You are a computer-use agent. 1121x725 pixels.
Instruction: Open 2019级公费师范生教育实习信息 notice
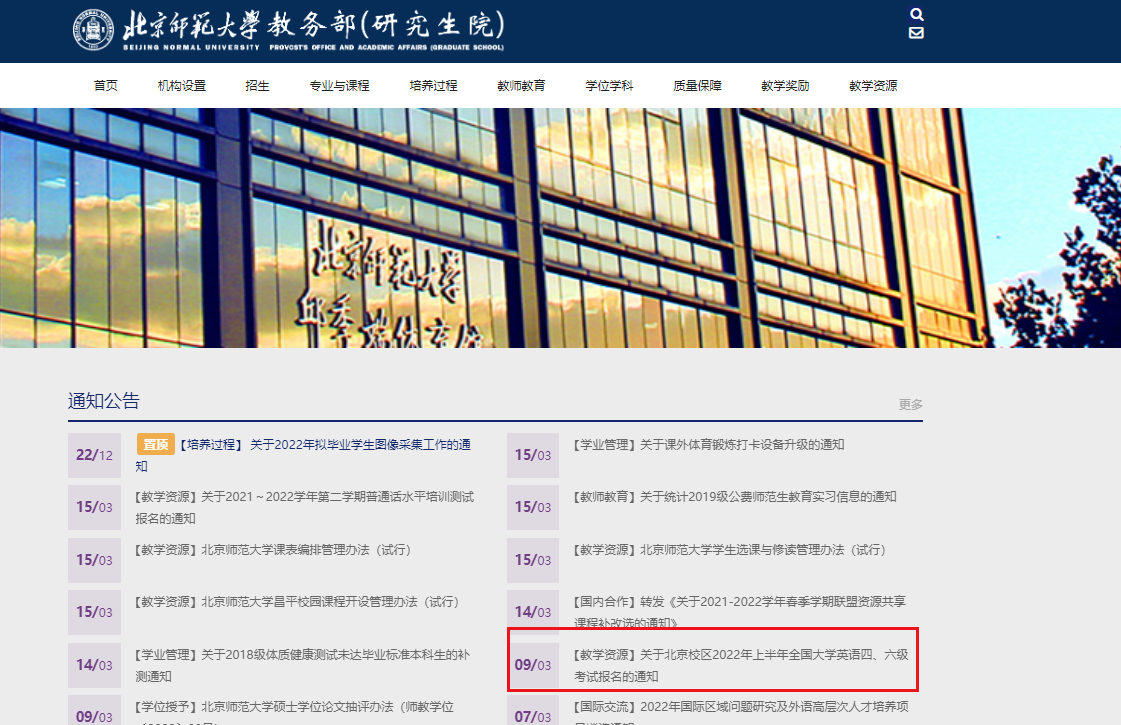click(x=736, y=497)
